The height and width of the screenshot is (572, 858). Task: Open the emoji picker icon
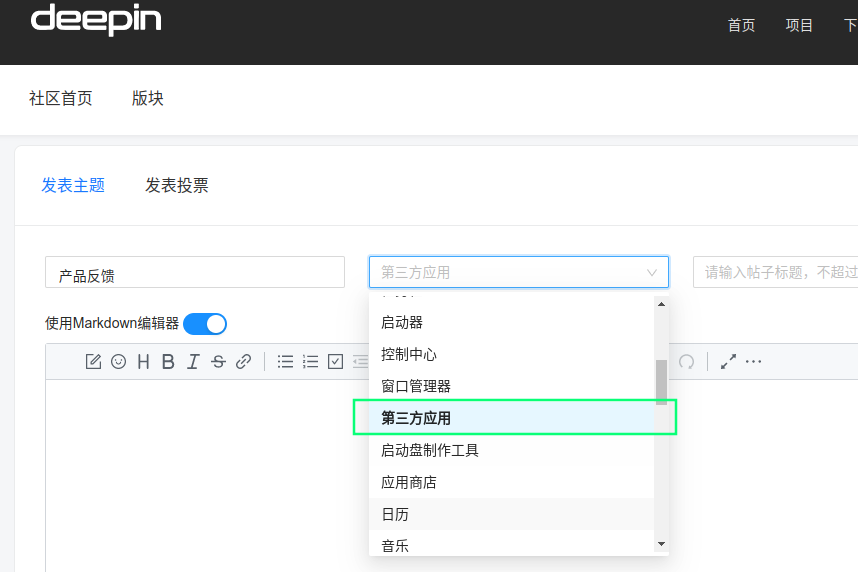(x=118, y=361)
